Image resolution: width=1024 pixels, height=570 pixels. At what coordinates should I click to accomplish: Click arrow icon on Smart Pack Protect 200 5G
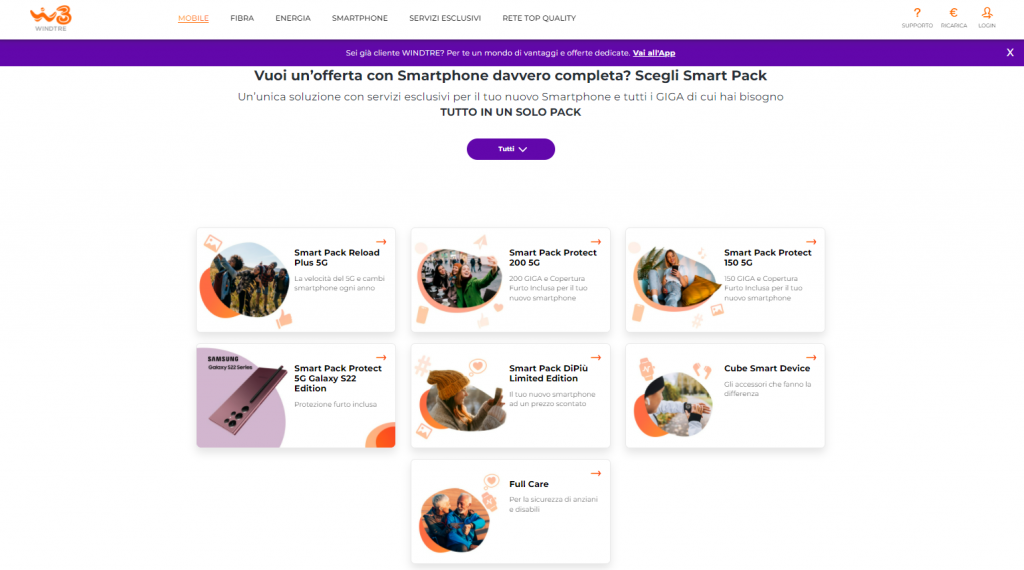coord(596,242)
